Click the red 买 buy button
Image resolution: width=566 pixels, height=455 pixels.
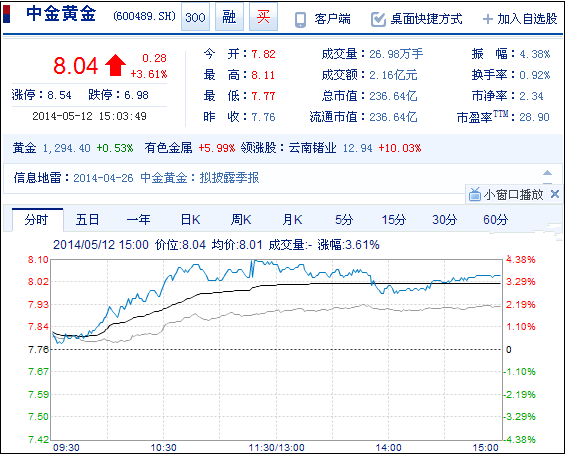click(263, 17)
